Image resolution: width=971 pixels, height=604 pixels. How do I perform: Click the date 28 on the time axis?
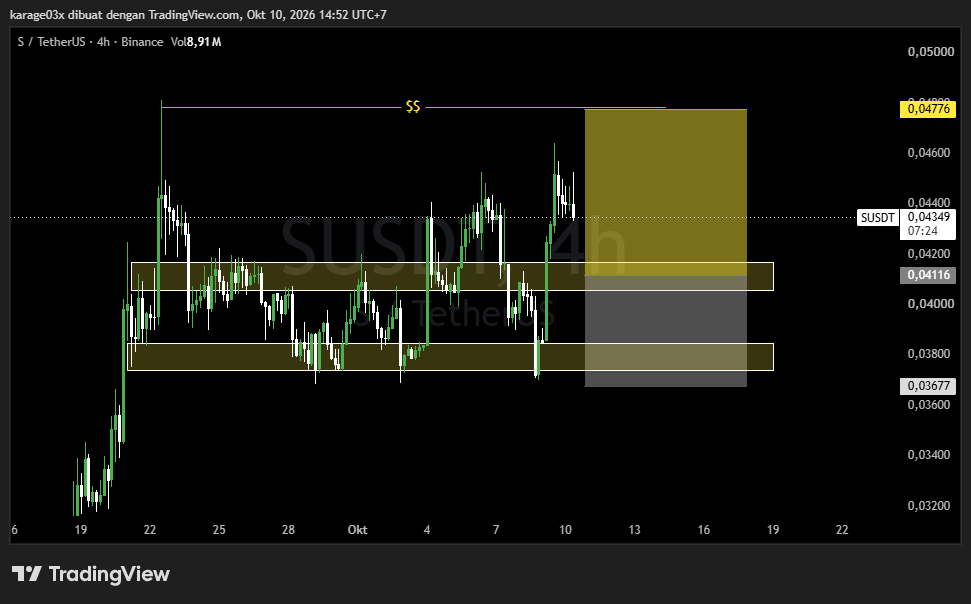[x=288, y=530]
